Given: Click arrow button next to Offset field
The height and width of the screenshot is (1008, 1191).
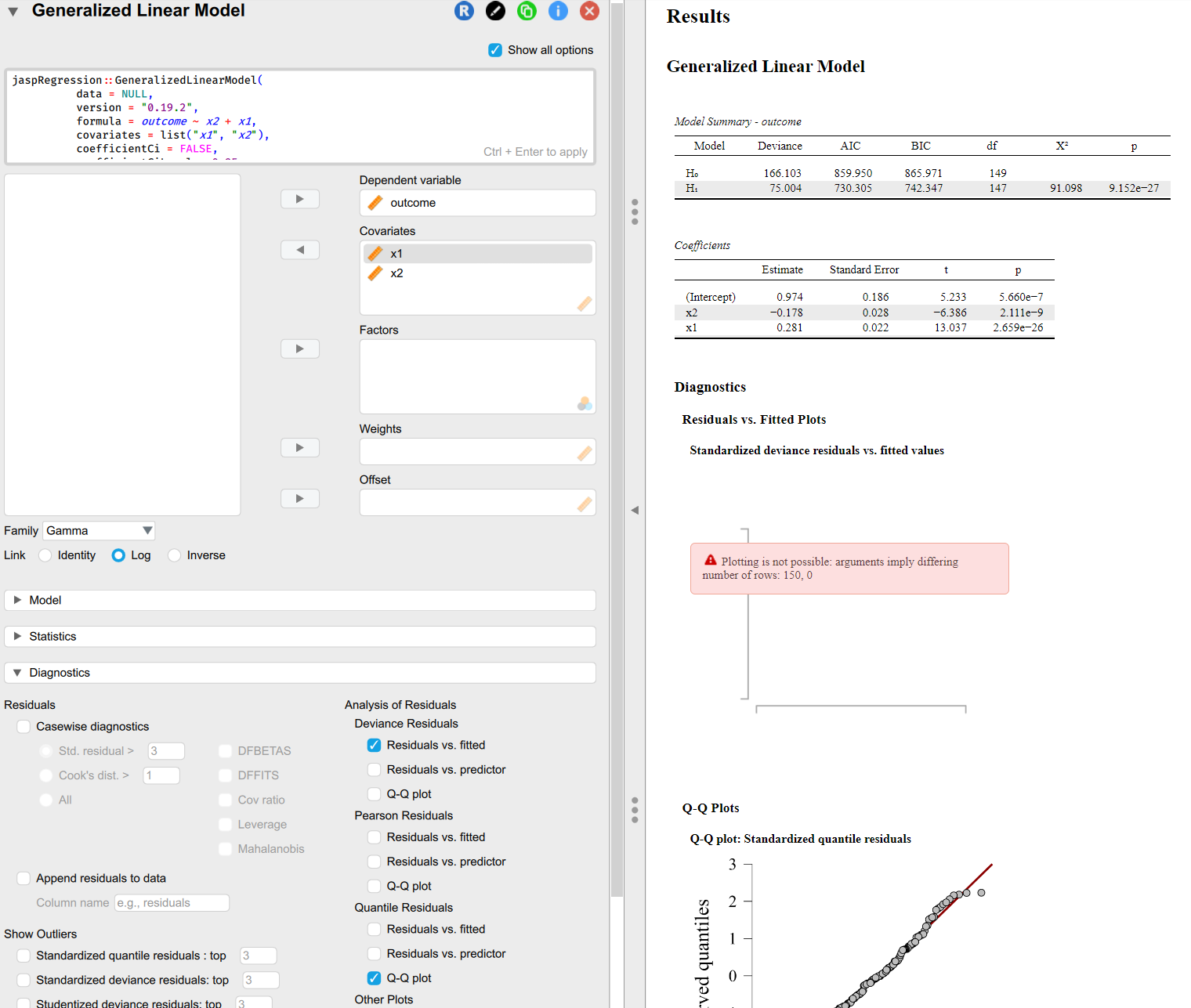Looking at the screenshot, I should click(x=299, y=498).
